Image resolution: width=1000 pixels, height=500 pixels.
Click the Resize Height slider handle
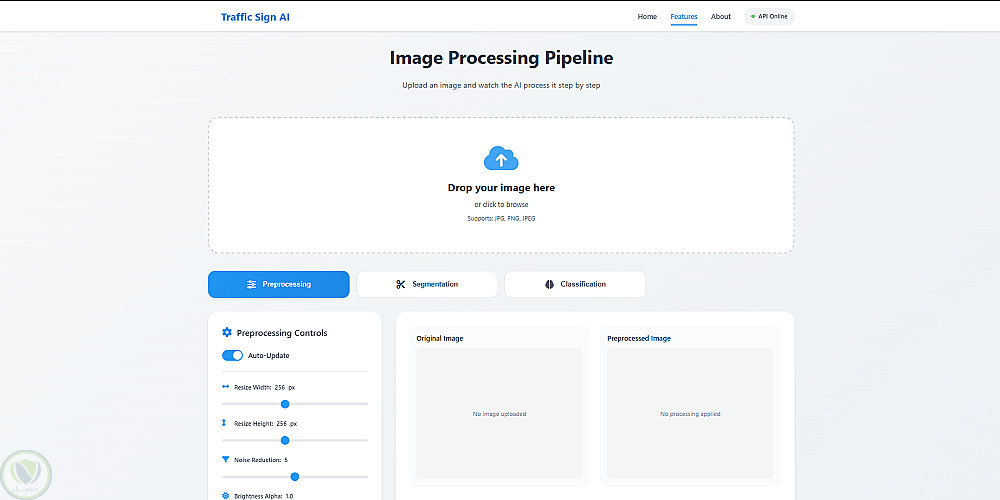pos(285,440)
